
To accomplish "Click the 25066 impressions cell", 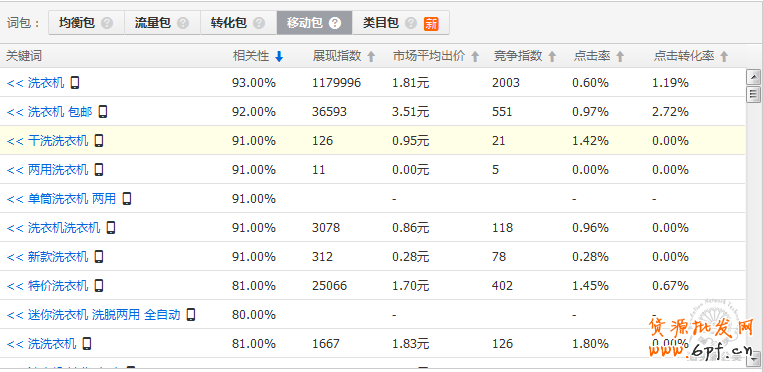I will click(329, 285).
